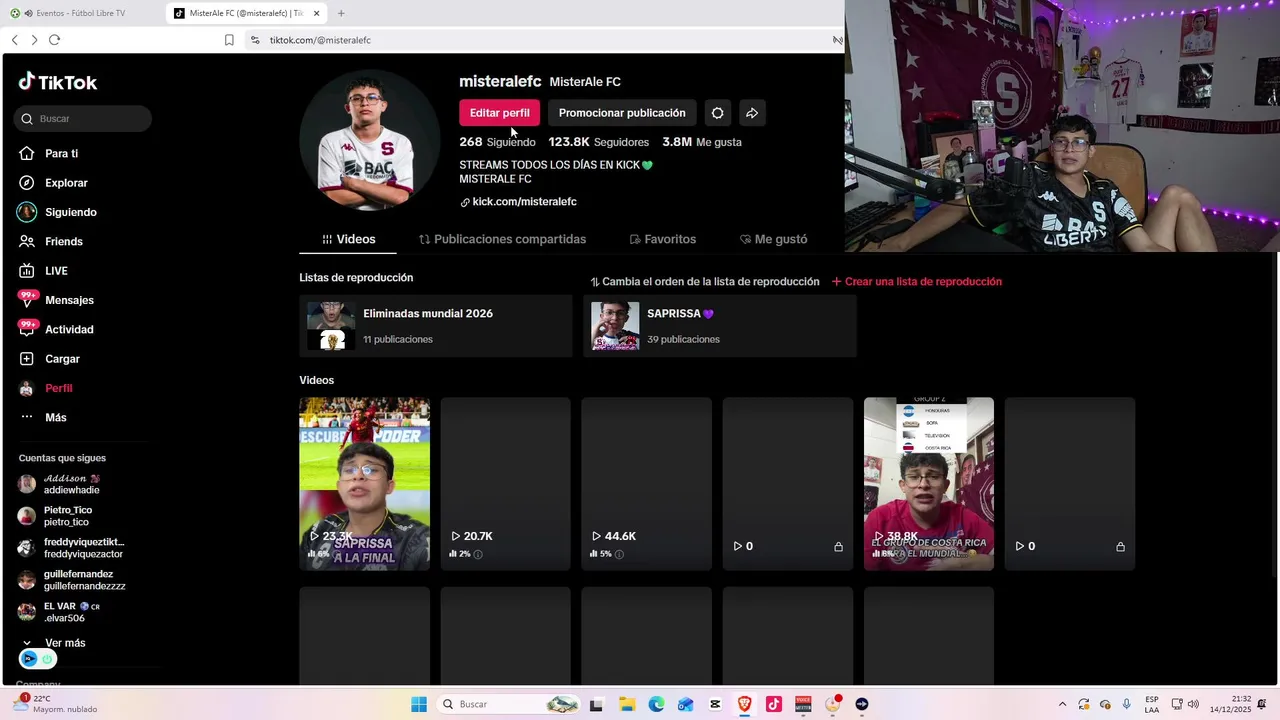1280x720 pixels.
Task: Show hidden system tray icons
Action: [1062, 704]
